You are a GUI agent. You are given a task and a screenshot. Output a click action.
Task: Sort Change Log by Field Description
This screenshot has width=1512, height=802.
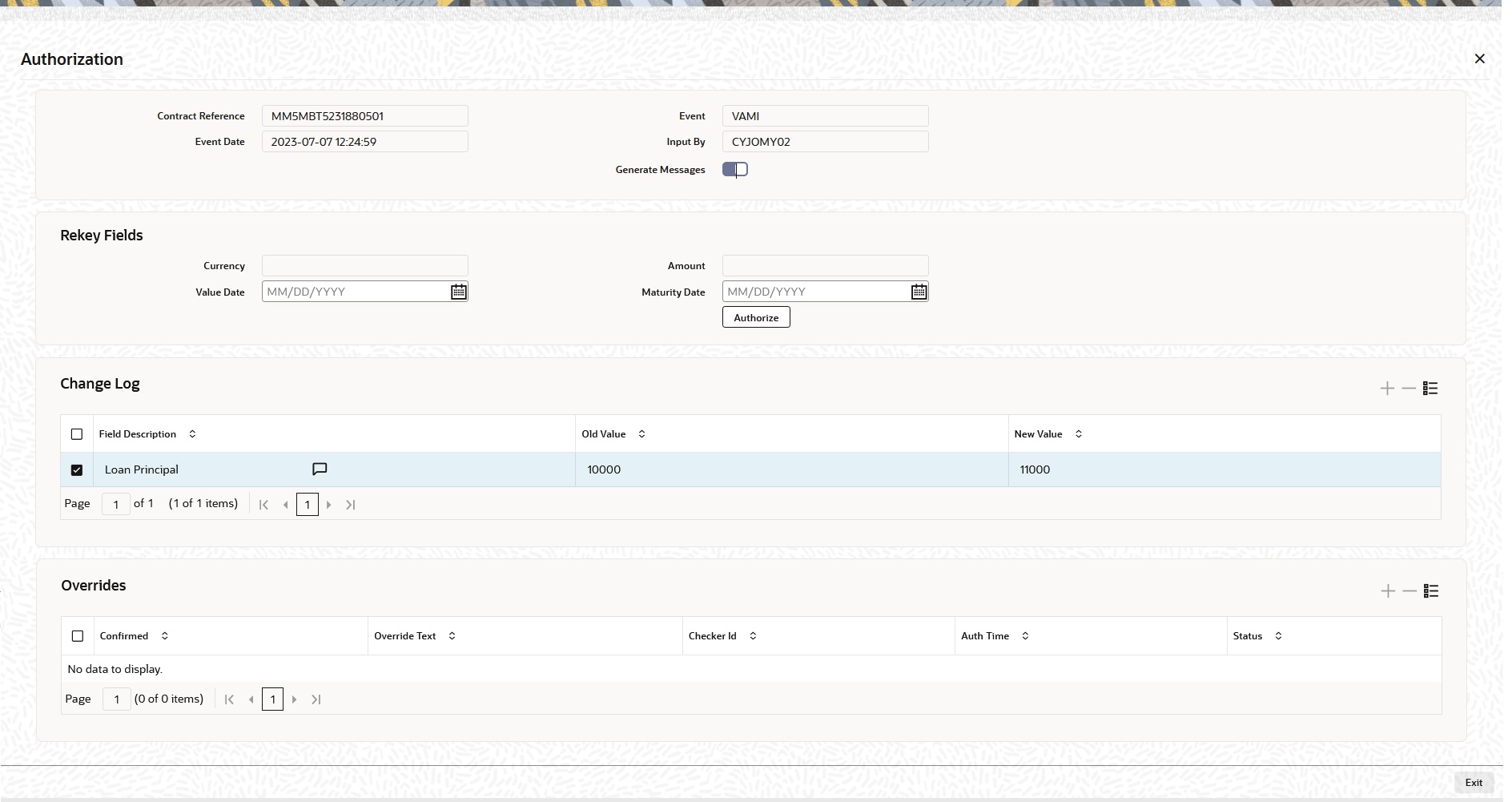tap(192, 434)
